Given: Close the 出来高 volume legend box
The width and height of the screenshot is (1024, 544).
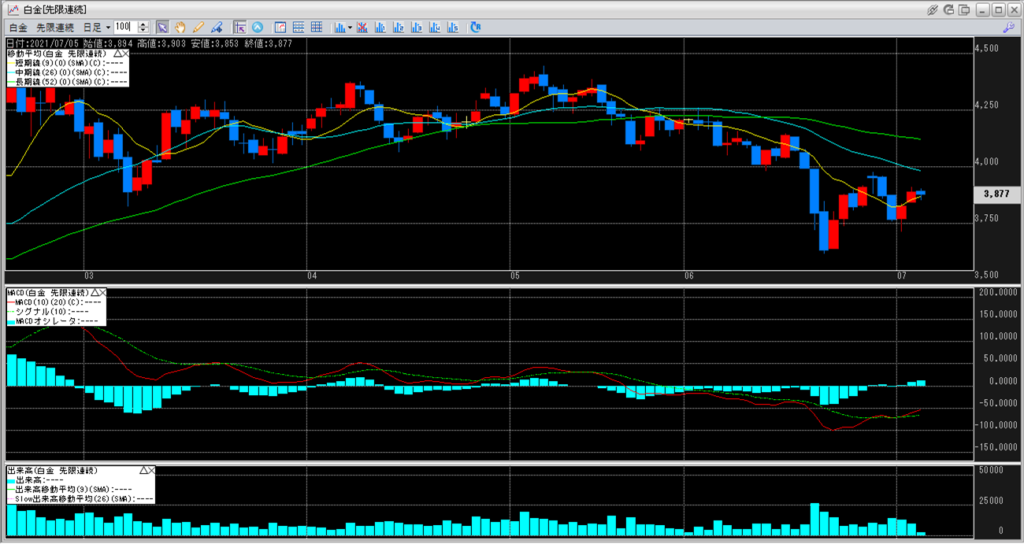Looking at the screenshot, I should [151, 469].
